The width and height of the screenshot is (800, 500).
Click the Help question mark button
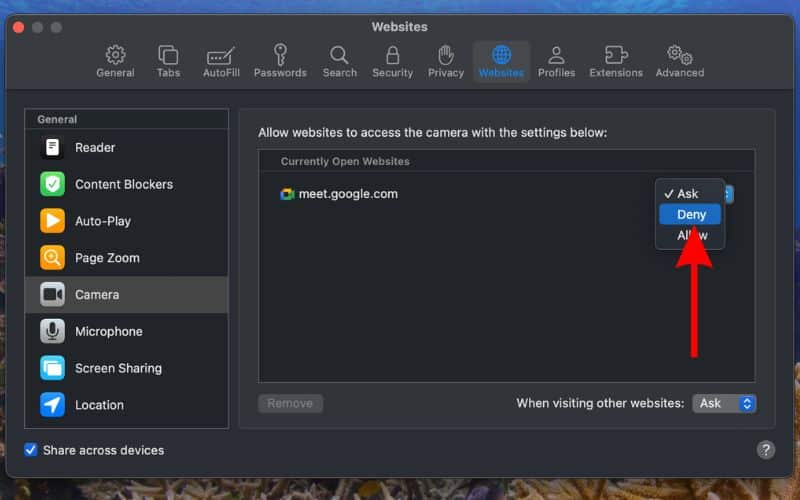[x=765, y=450]
